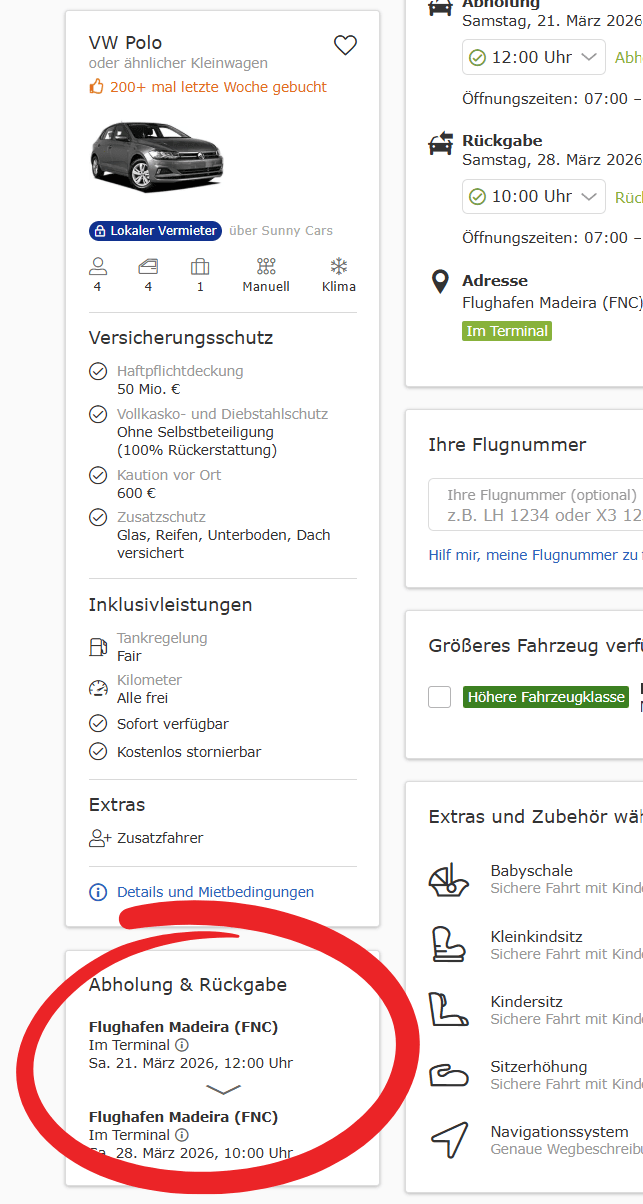Click the air conditioning snowflake icon
The height and width of the screenshot is (1204, 643).
point(339,266)
